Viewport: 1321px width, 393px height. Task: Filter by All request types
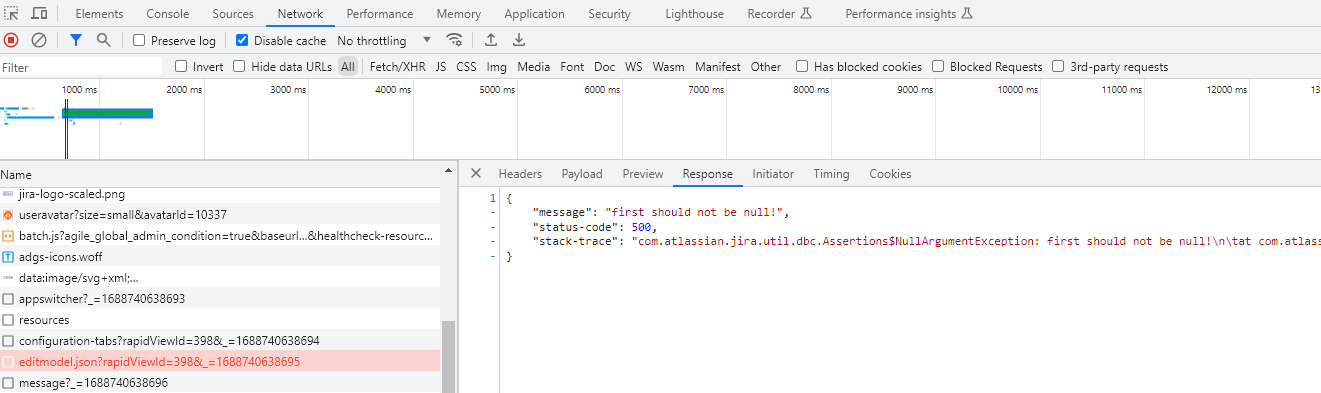pos(347,67)
